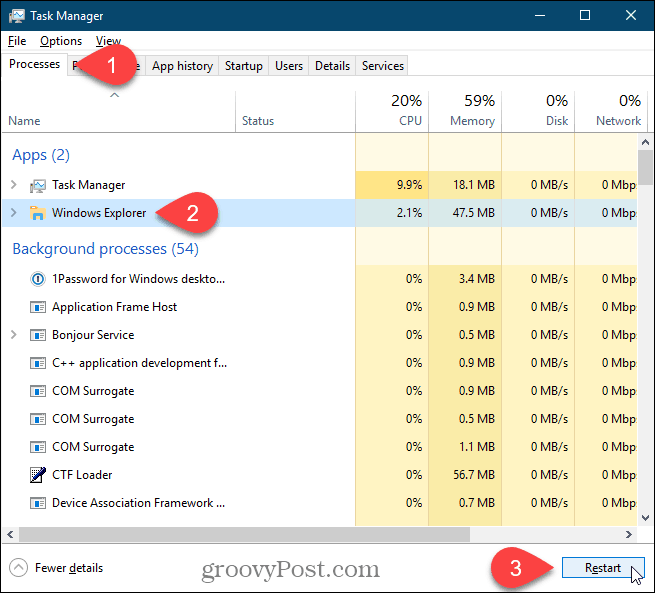This screenshot has height=593, width=655.
Task: Click the 9.9% CPU value
Action: [x=409, y=185]
